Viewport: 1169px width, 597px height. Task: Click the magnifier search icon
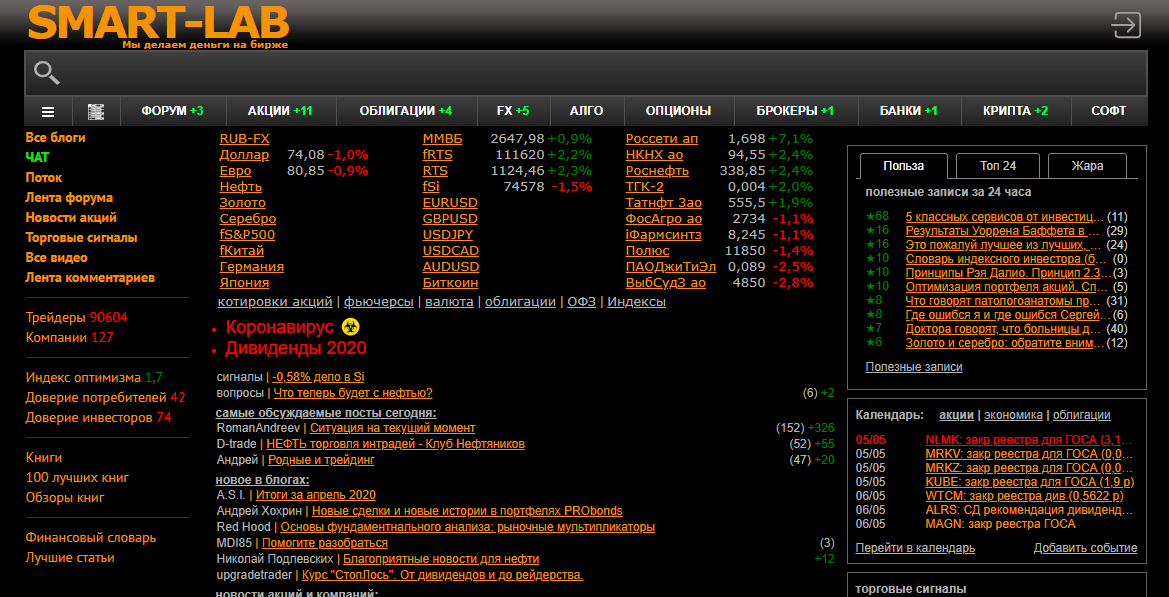[47, 73]
